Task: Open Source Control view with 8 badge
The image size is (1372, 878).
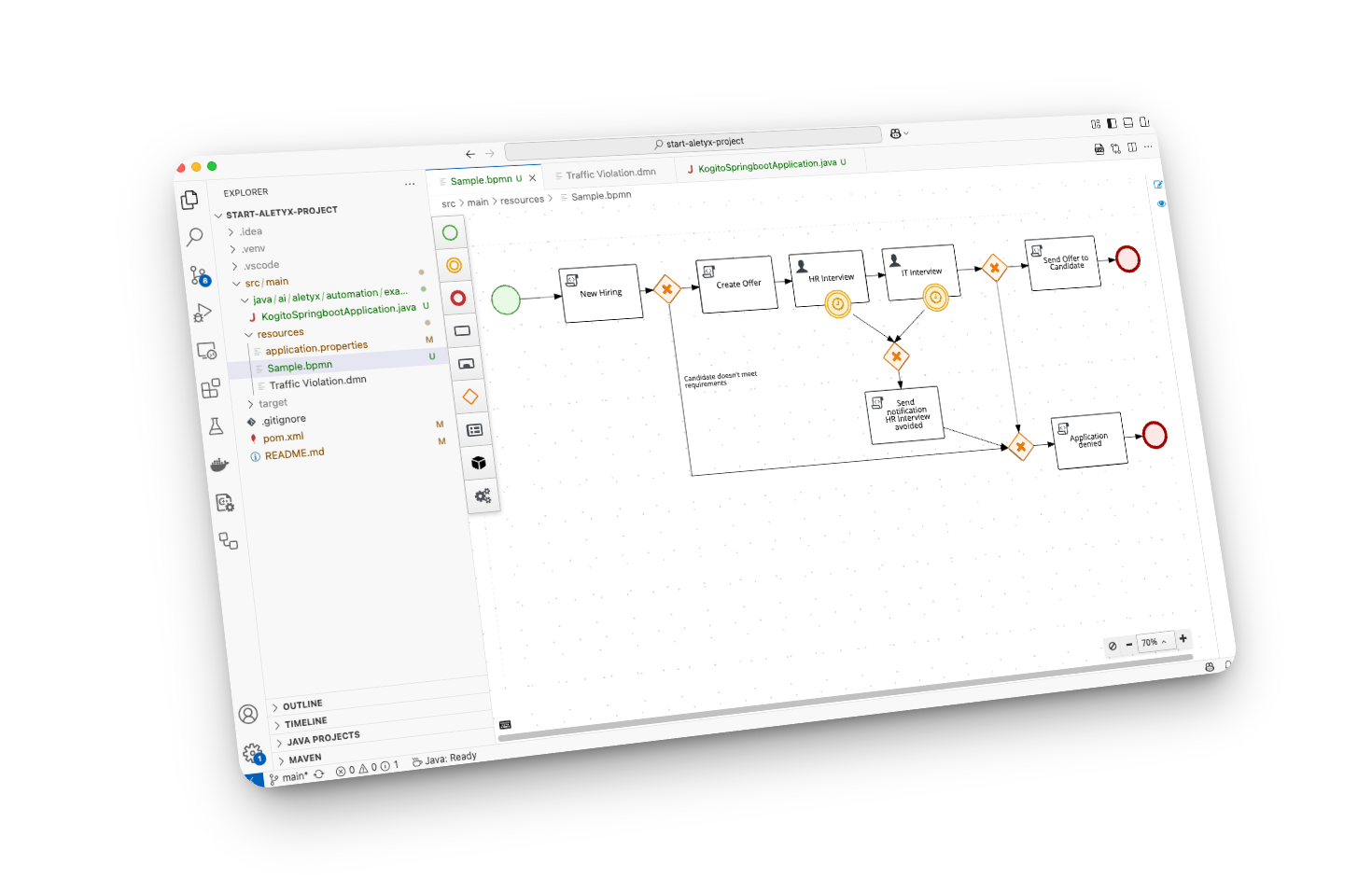Action: (x=200, y=275)
